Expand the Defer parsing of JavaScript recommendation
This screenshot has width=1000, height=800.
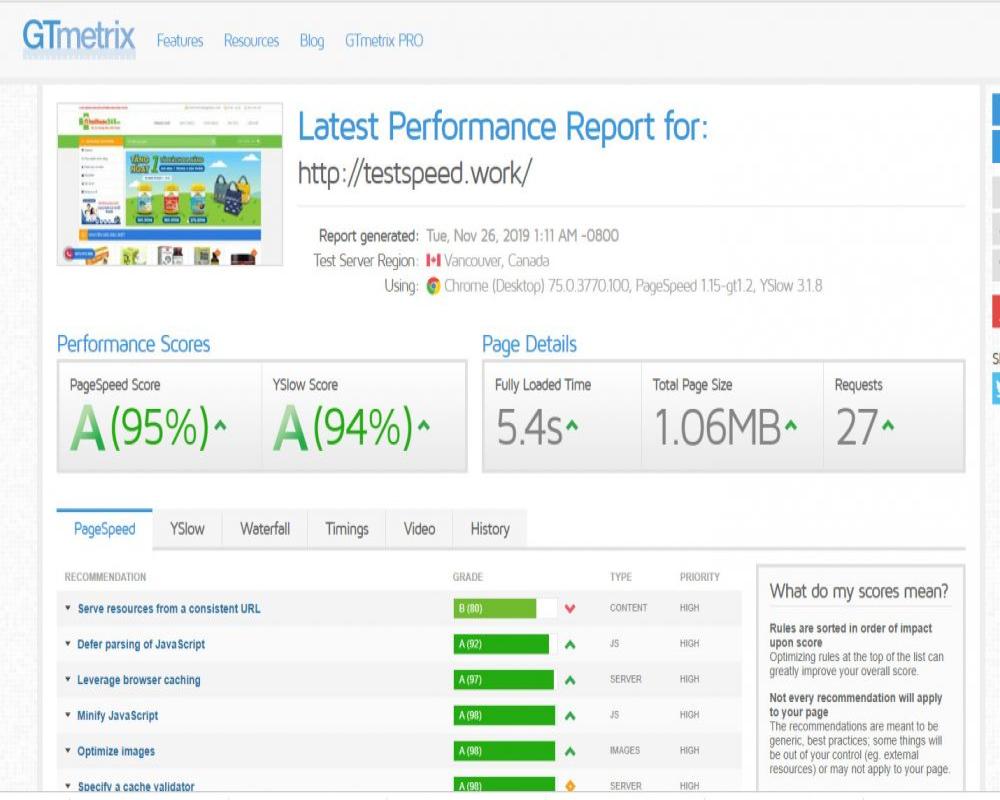140,645
